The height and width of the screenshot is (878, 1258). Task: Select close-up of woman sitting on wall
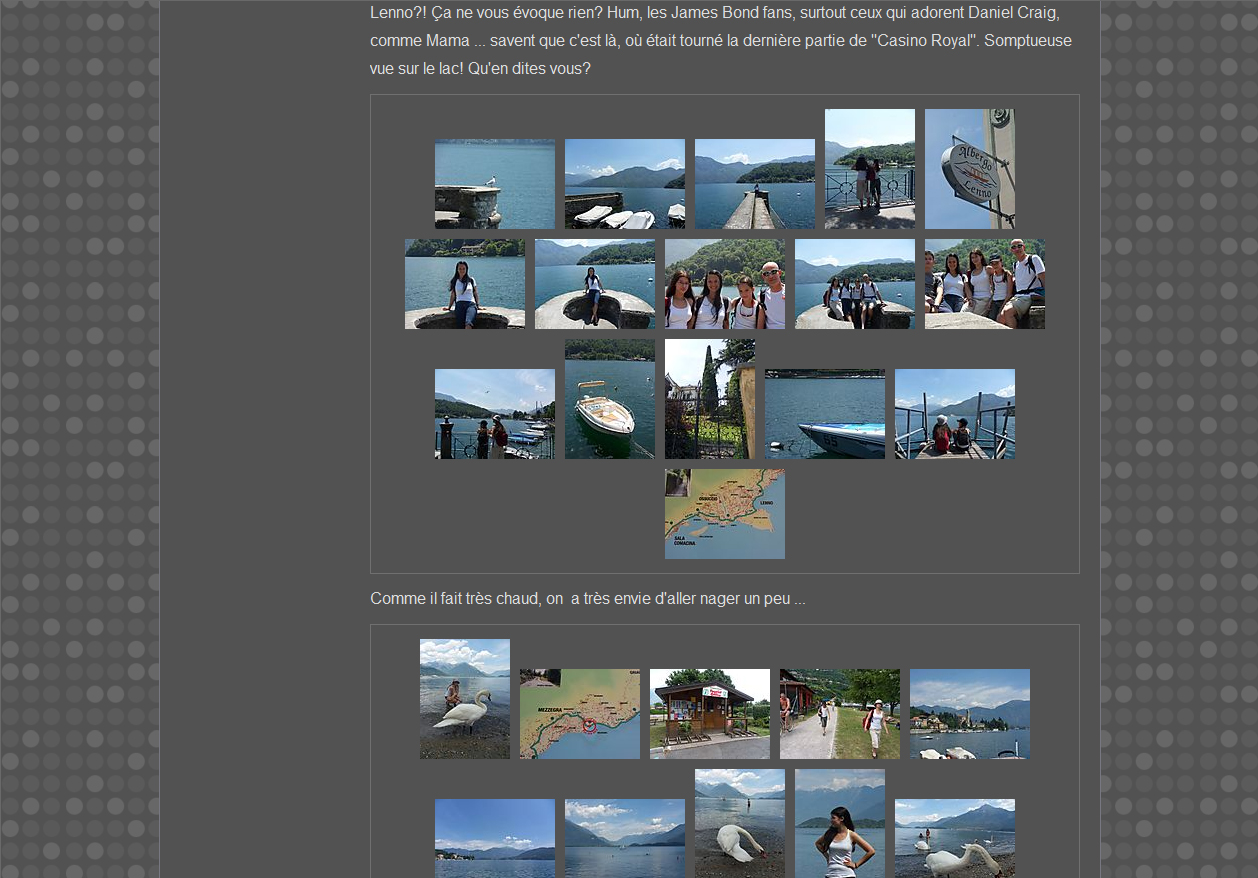(464, 284)
